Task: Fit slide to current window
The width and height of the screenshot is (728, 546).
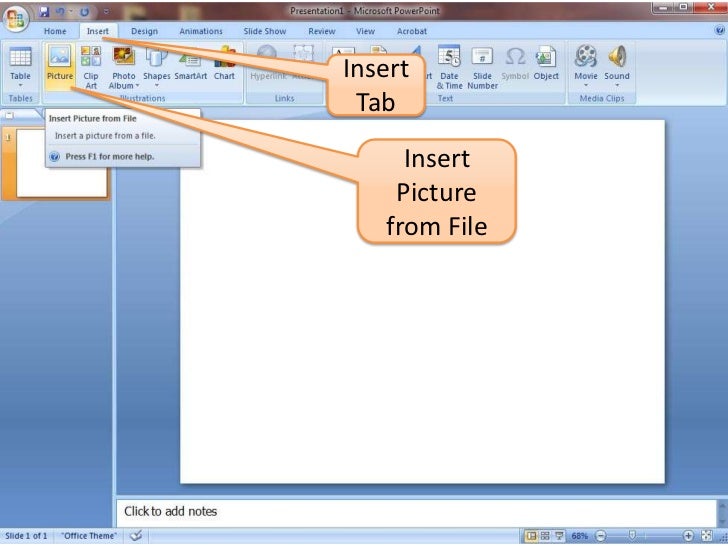Action: click(x=706, y=536)
